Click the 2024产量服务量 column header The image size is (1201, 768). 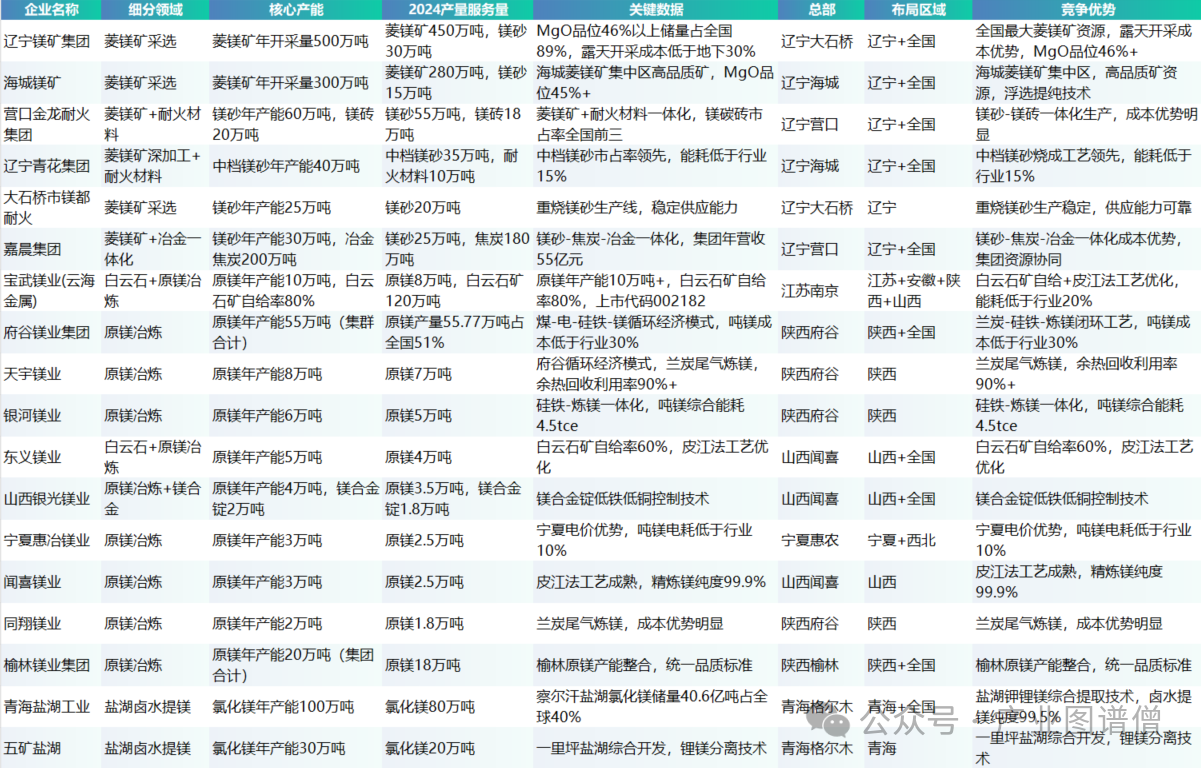coord(458,10)
